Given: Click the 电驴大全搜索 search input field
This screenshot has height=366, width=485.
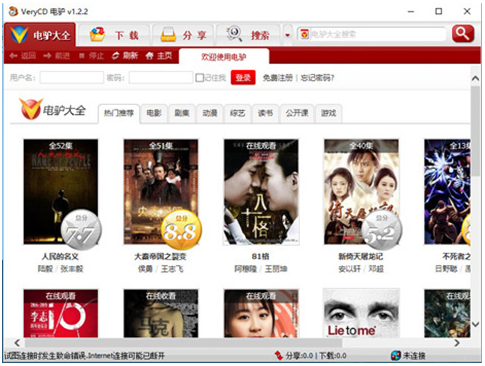Looking at the screenshot, I should tap(378, 34).
